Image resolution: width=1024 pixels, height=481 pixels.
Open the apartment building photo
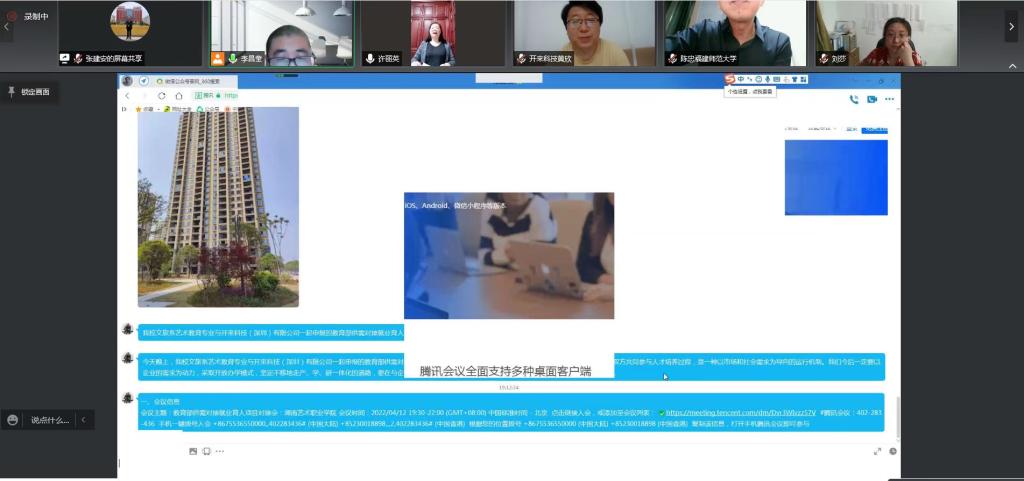point(218,207)
